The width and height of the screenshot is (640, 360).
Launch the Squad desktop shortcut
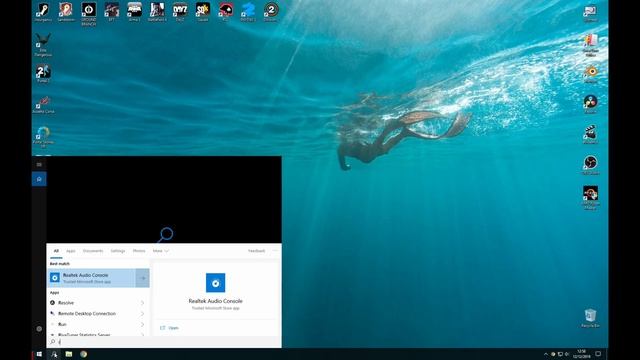pyautogui.click(x=203, y=12)
